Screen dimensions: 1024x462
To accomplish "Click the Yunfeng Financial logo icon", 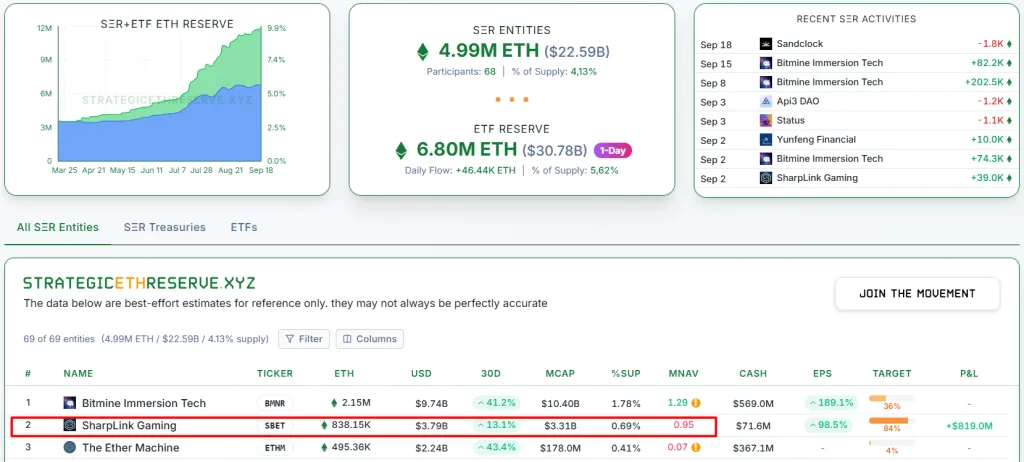I will [766, 140].
